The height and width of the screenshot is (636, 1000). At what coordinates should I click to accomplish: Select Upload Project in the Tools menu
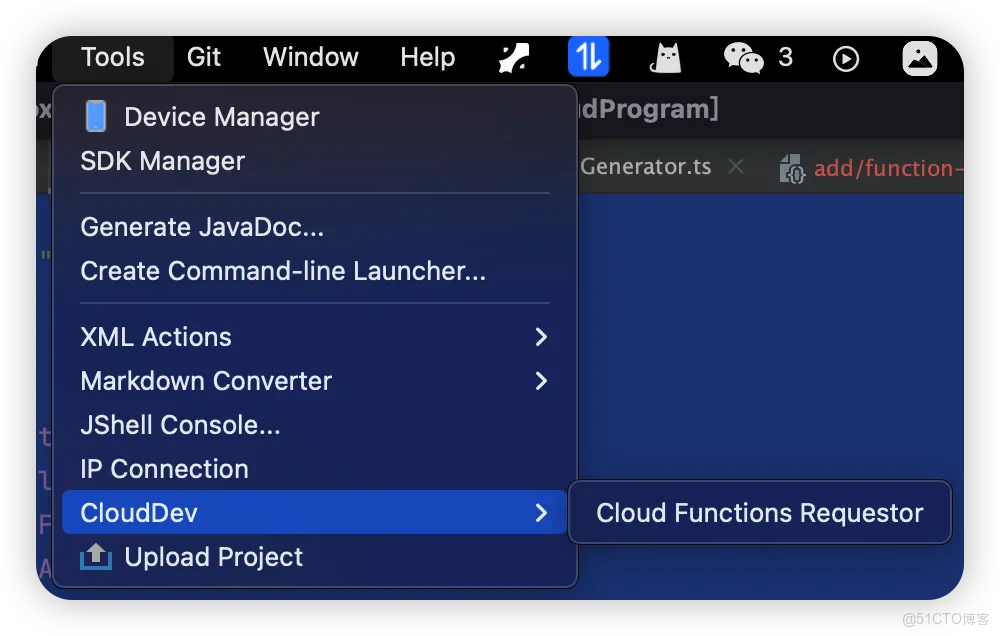click(x=314, y=557)
